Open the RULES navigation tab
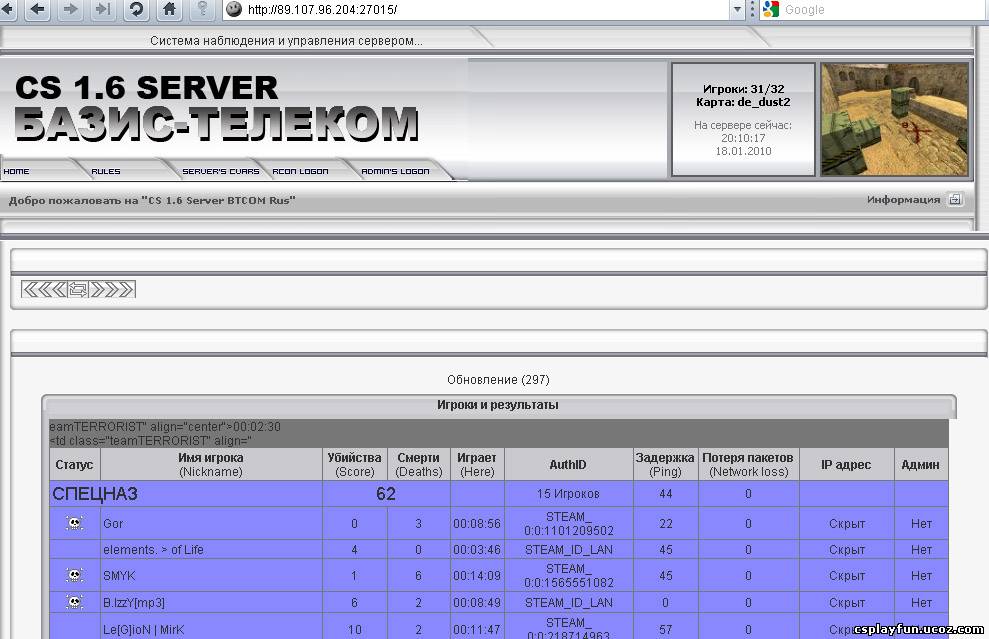This screenshot has height=639, width=989. (105, 171)
